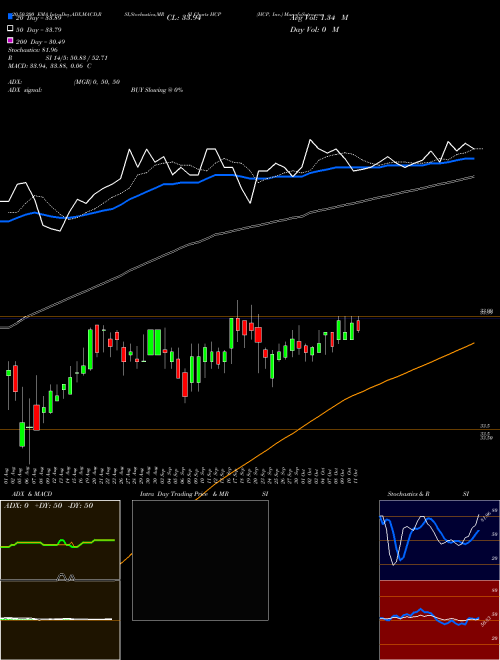Click the white 50 Day legend swatch
The image size is (500, 660).
coord(10,28)
